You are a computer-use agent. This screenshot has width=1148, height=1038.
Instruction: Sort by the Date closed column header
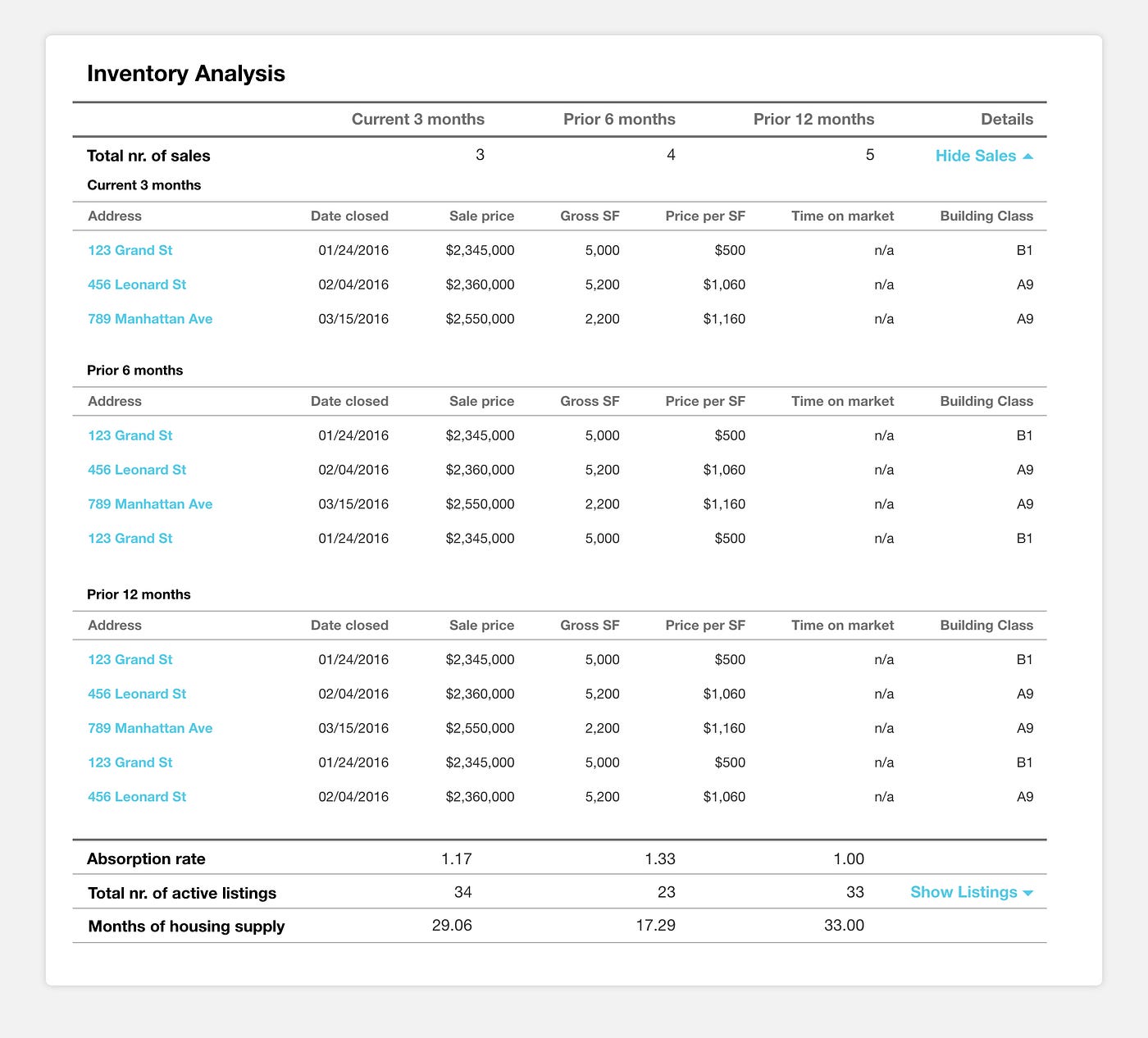point(350,216)
